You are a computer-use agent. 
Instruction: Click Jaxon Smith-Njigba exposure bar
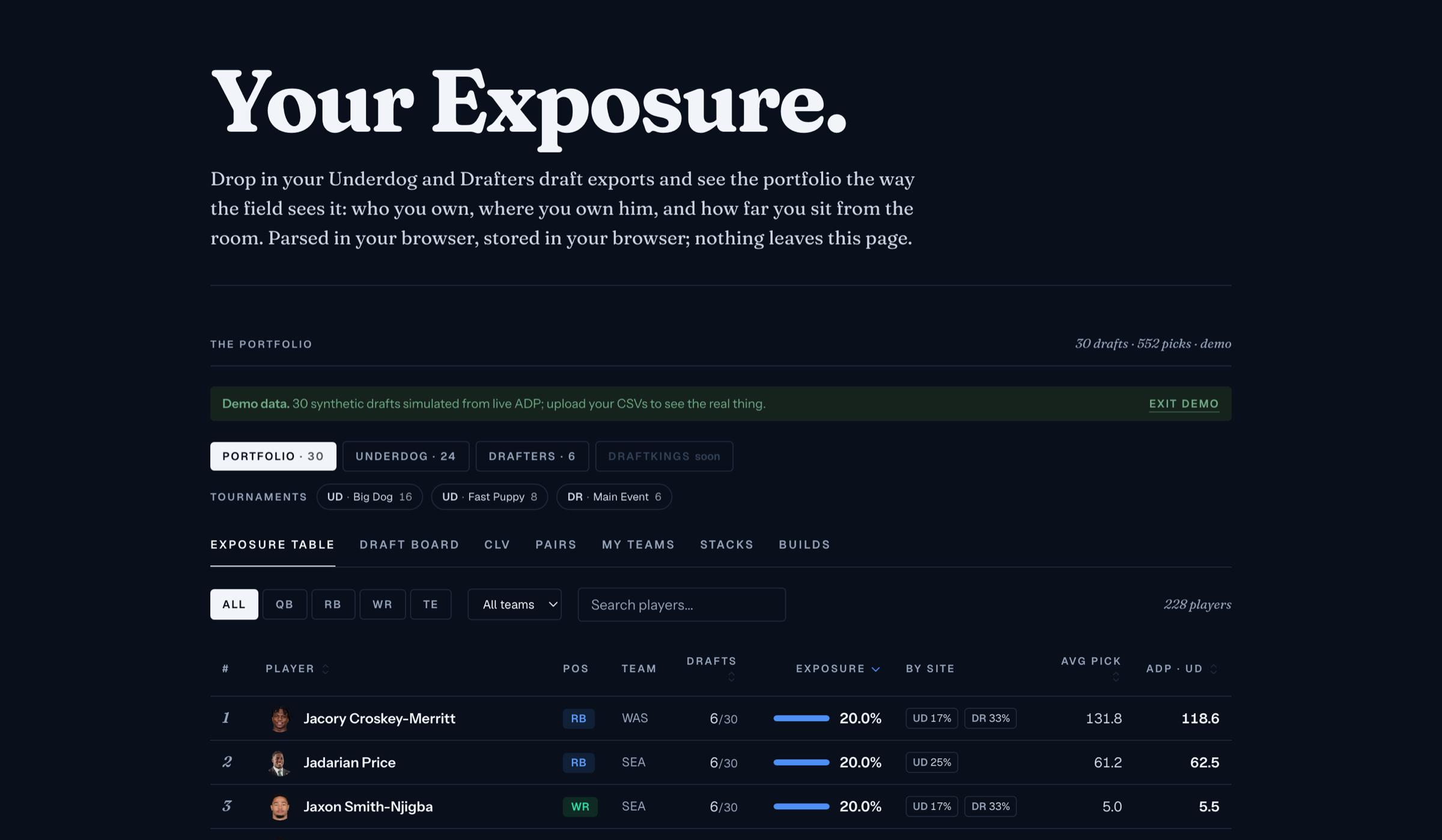click(801, 806)
